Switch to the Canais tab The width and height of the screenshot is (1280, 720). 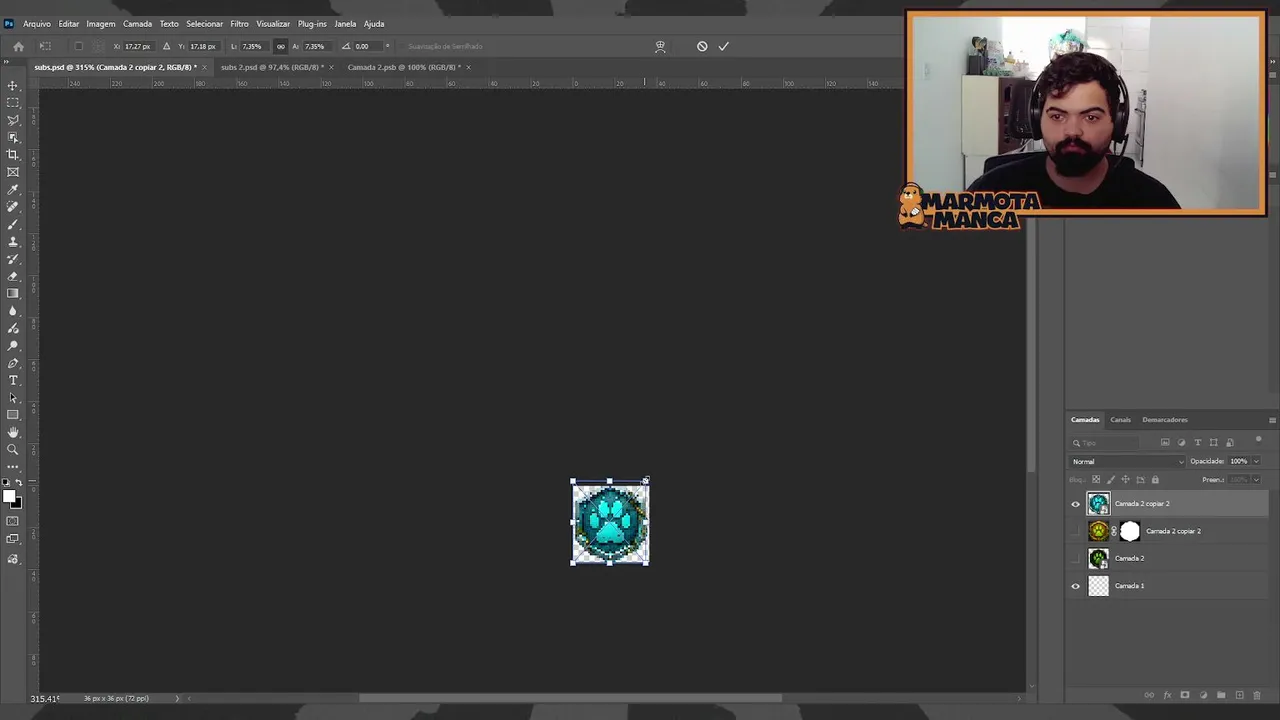coord(1120,420)
